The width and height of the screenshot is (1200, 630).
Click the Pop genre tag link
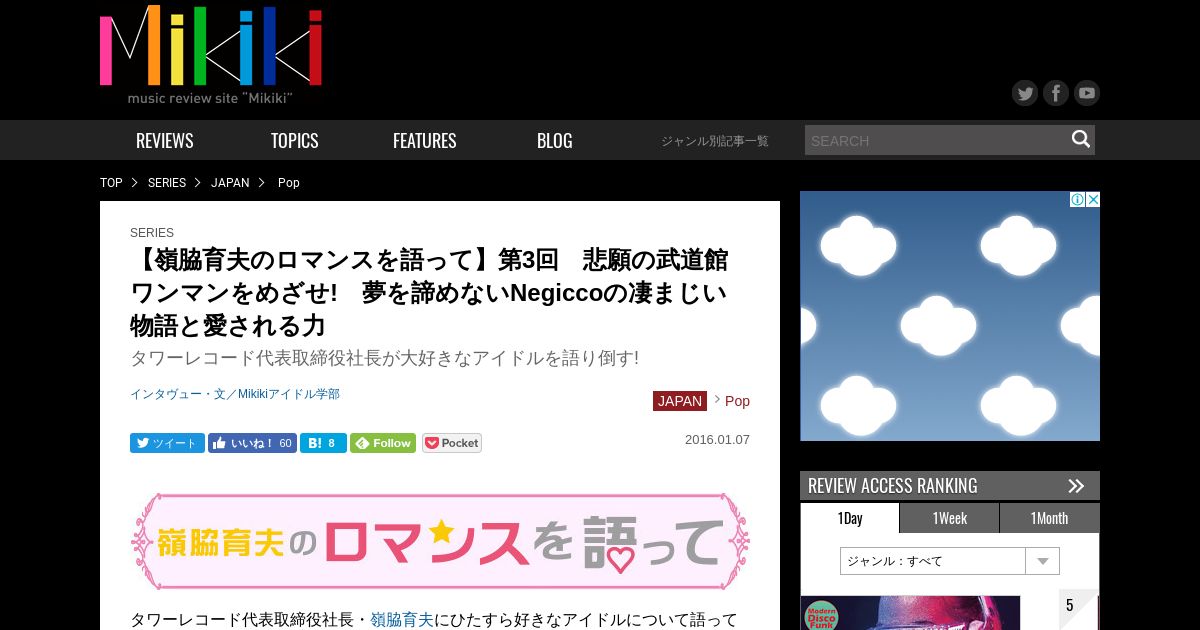pos(737,401)
